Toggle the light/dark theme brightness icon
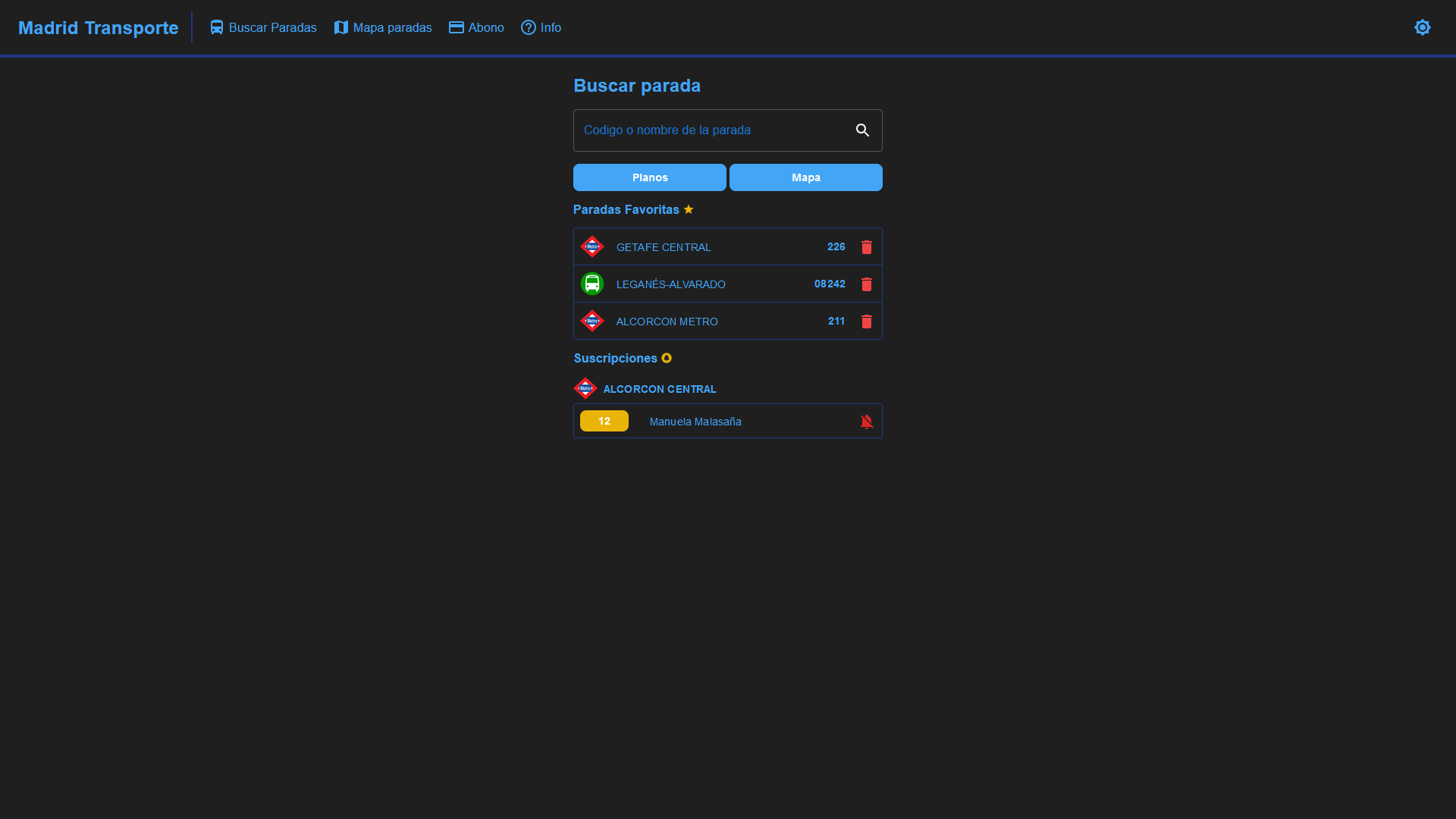This screenshot has width=1456, height=819. (x=1422, y=27)
